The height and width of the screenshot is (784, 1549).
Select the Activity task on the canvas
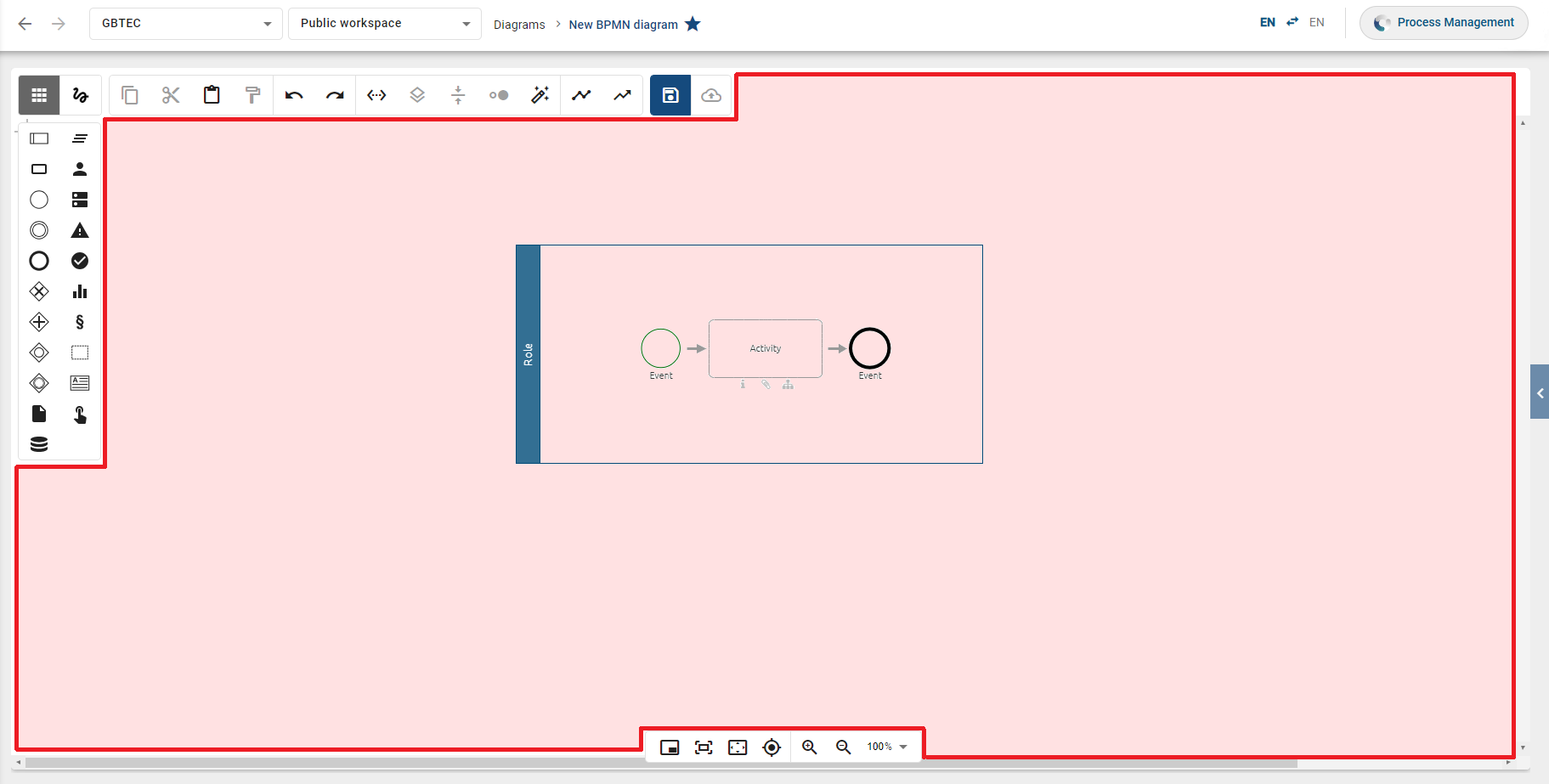tap(766, 348)
